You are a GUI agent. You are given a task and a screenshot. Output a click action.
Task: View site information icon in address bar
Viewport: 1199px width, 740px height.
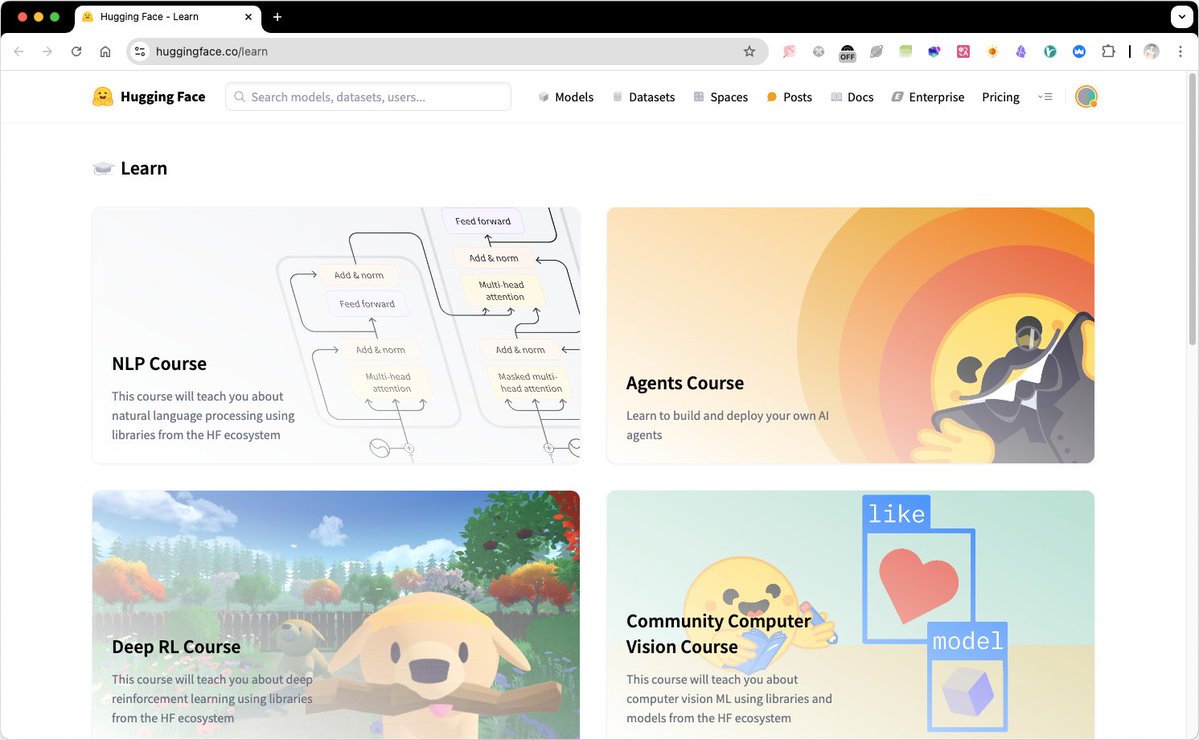point(140,51)
